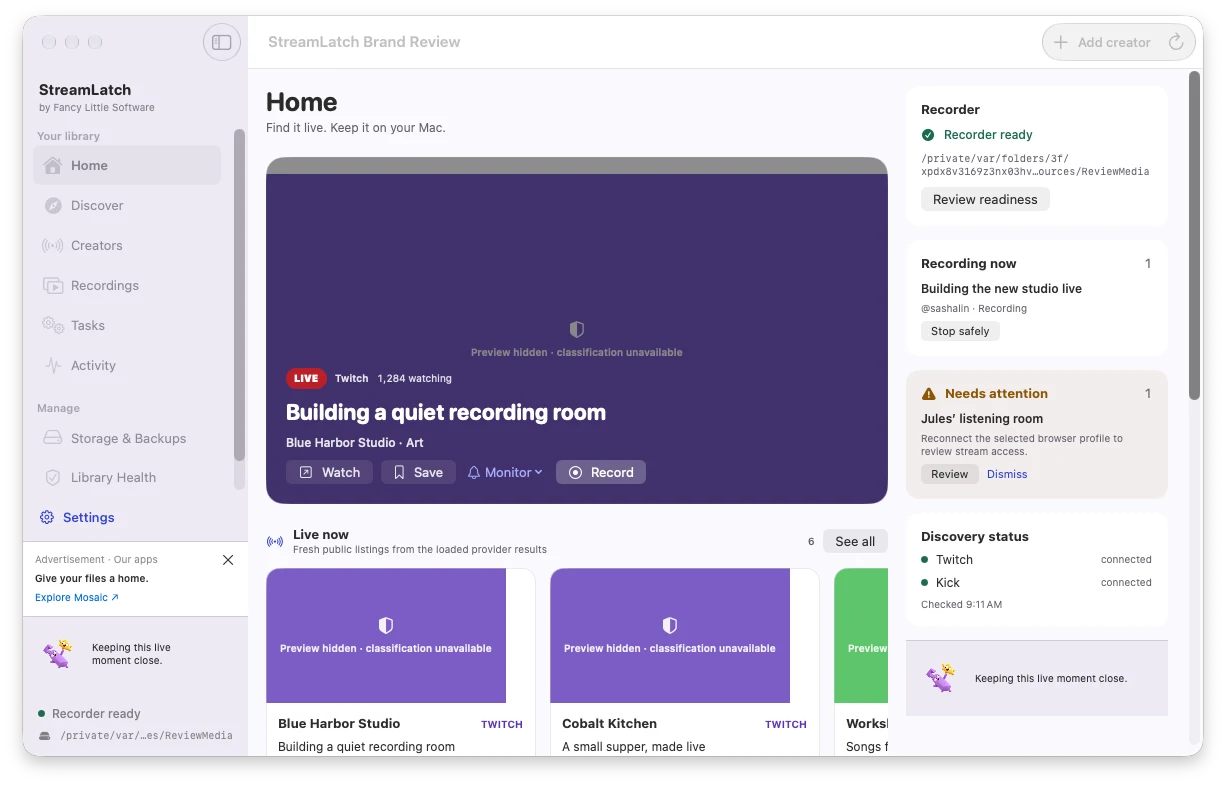Click the Activity waveform icon

click(x=53, y=365)
